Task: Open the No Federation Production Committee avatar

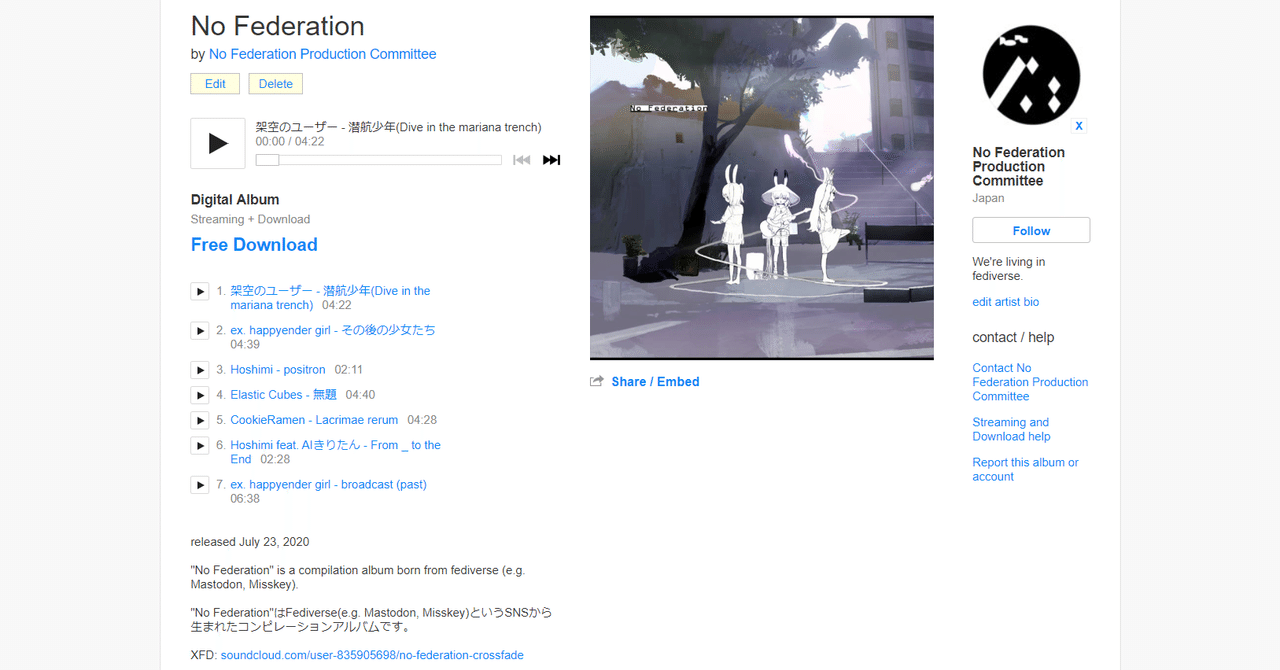Action: pos(1031,75)
